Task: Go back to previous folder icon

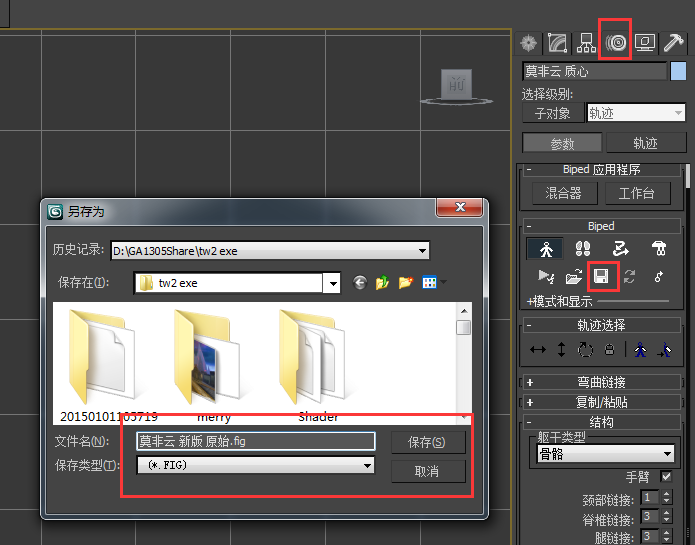Action: (360, 283)
